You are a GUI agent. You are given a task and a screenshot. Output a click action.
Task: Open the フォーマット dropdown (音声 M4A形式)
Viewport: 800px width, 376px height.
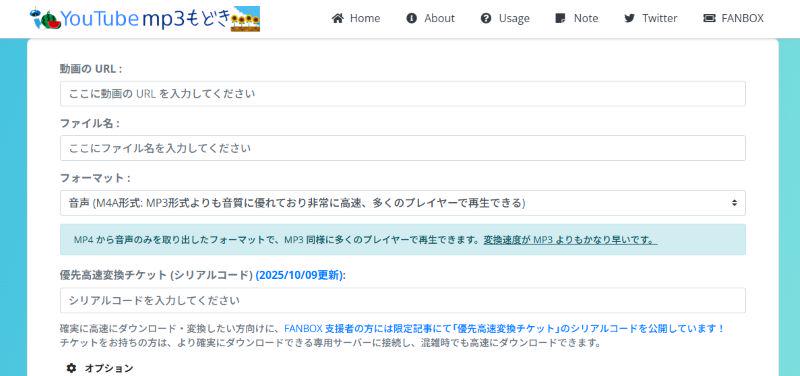[403, 203]
